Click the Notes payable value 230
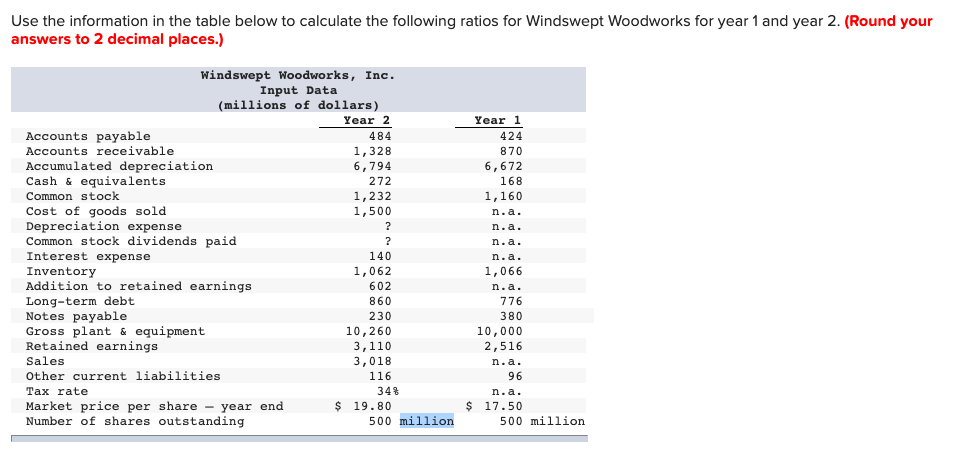Viewport: 954px width, 459px height. pos(380,316)
